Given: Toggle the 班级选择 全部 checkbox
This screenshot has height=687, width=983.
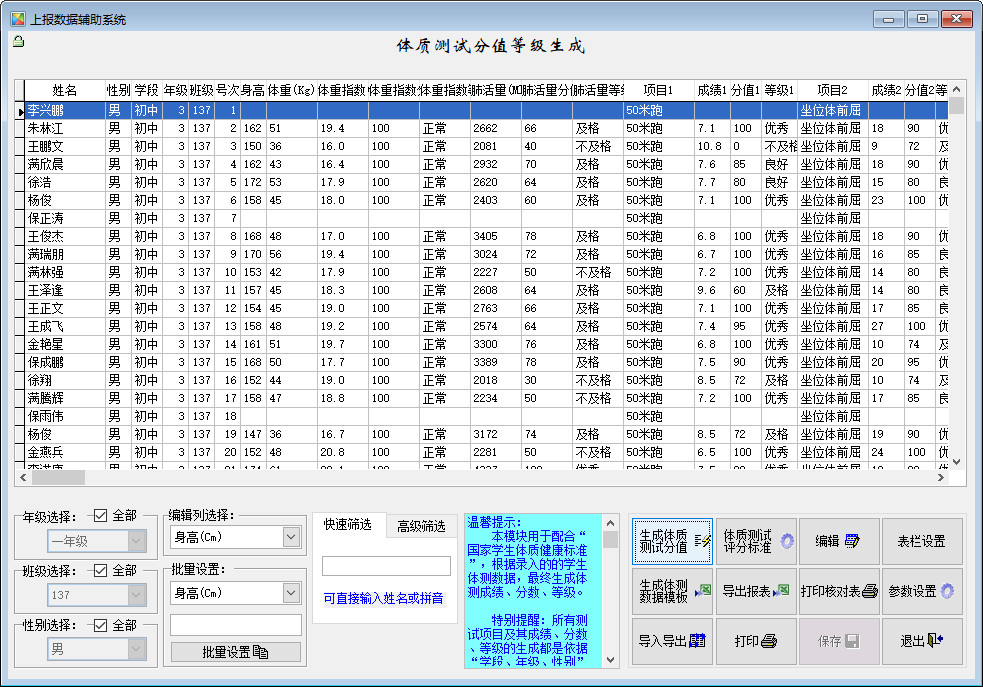Looking at the screenshot, I should coord(100,570).
